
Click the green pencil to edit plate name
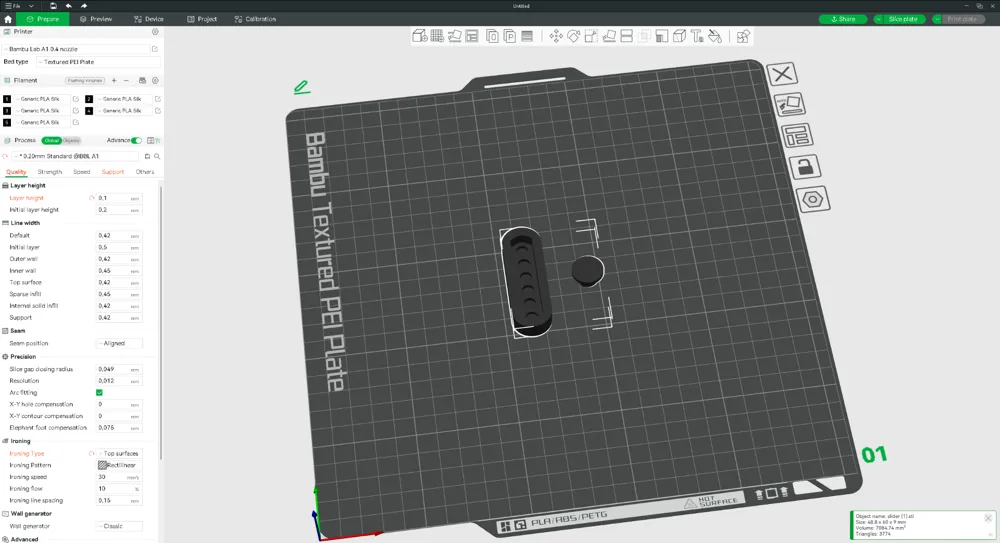point(302,87)
